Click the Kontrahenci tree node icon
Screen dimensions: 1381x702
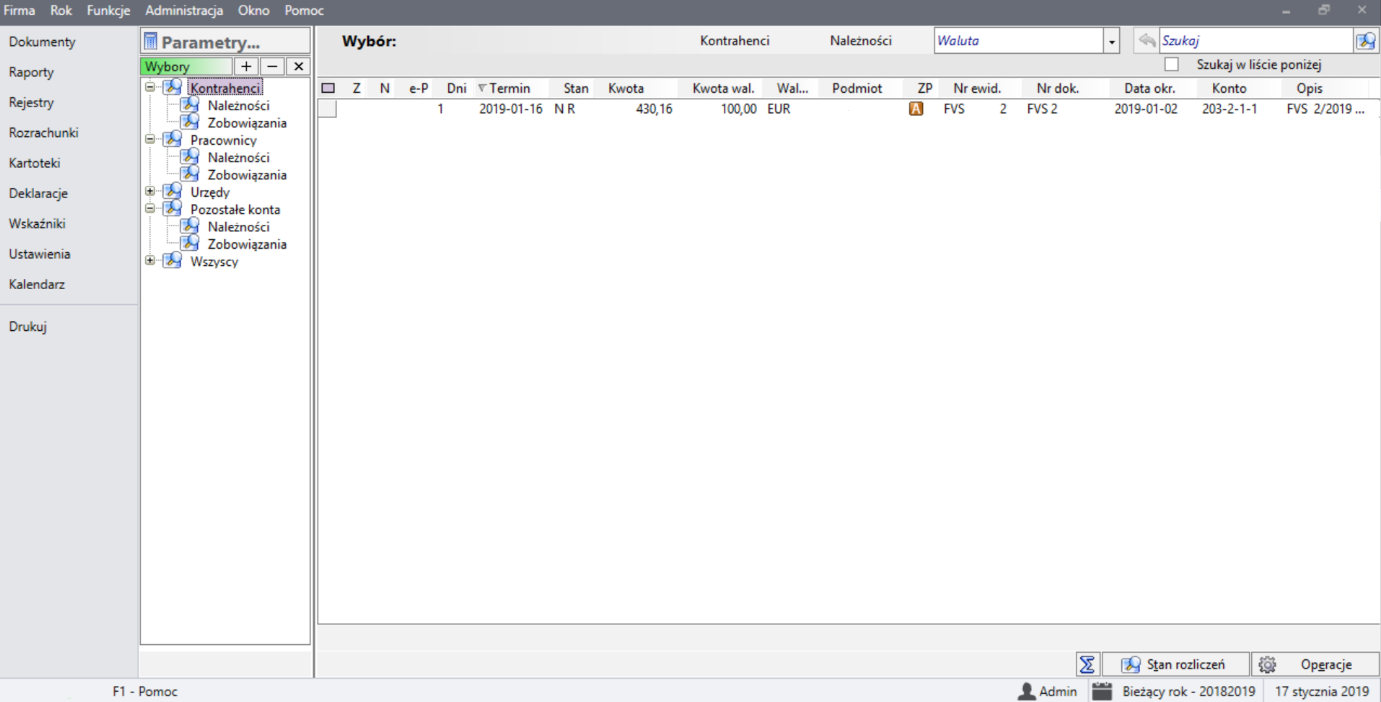click(173, 88)
